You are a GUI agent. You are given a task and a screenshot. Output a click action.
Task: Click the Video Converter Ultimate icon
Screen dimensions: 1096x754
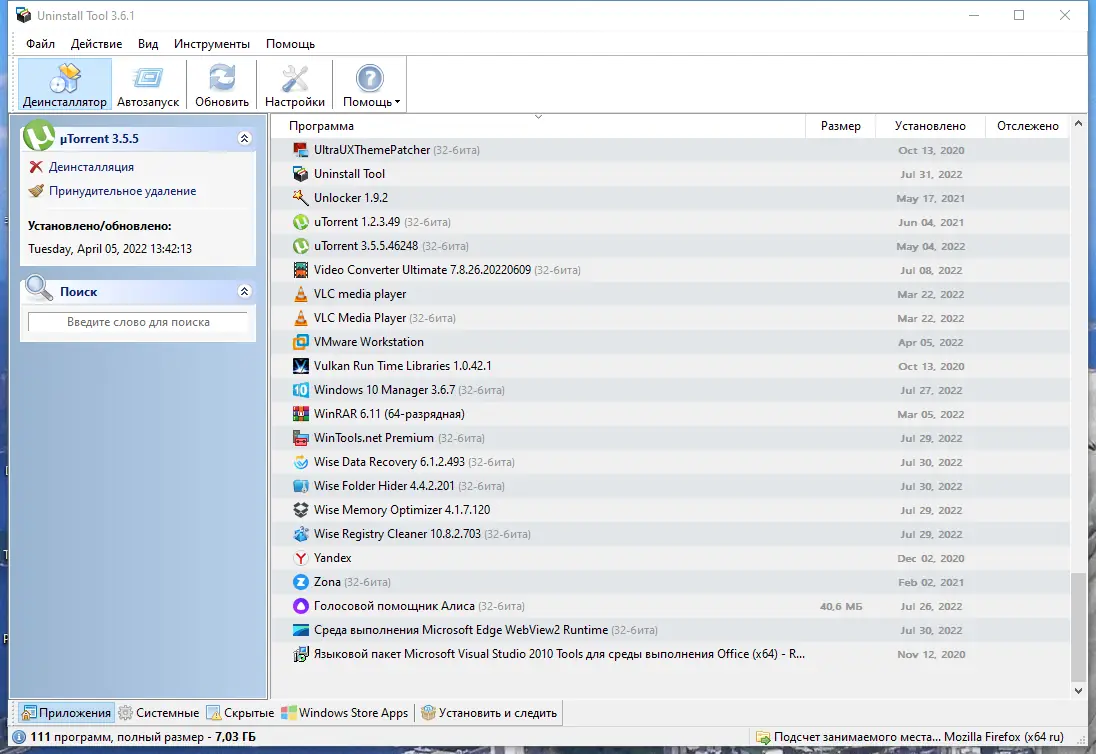point(301,270)
